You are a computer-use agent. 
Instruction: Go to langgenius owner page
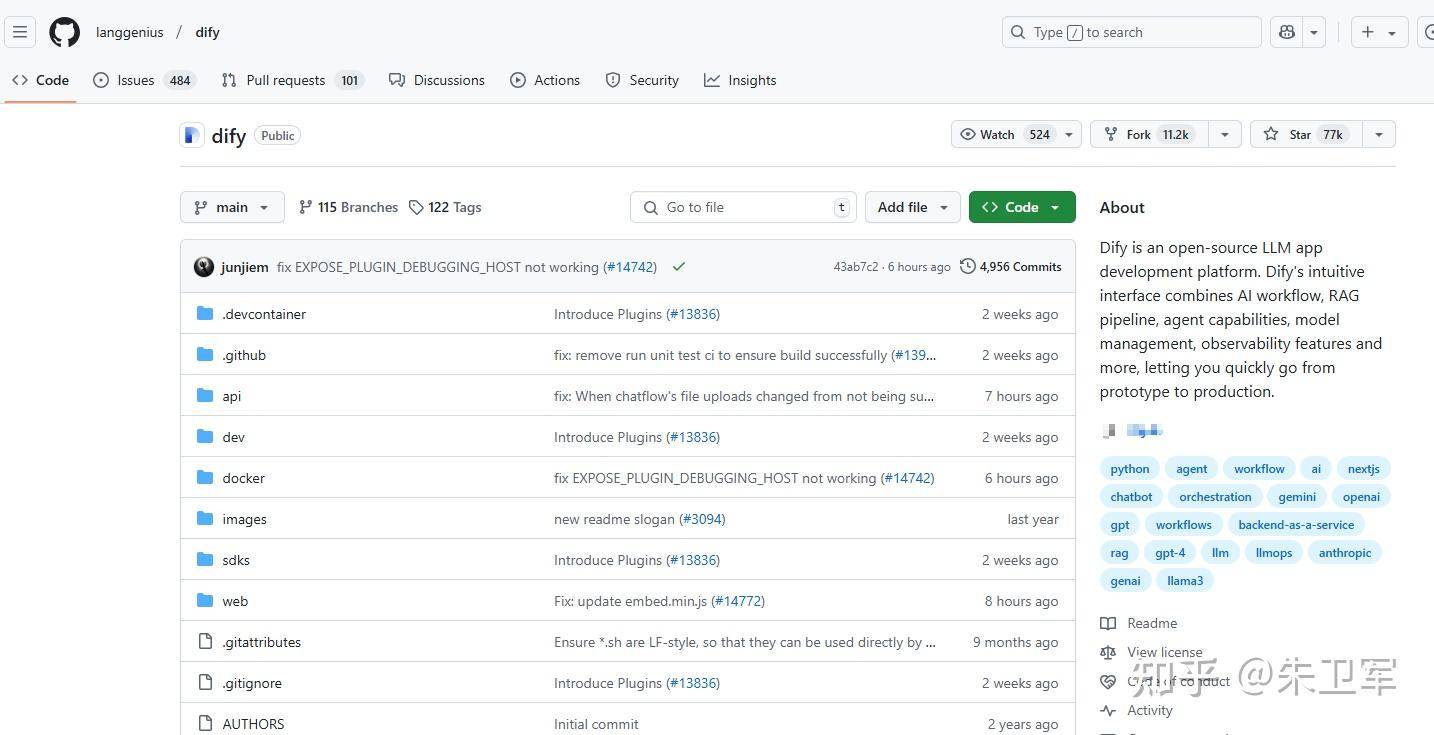pyautogui.click(x=129, y=32)
